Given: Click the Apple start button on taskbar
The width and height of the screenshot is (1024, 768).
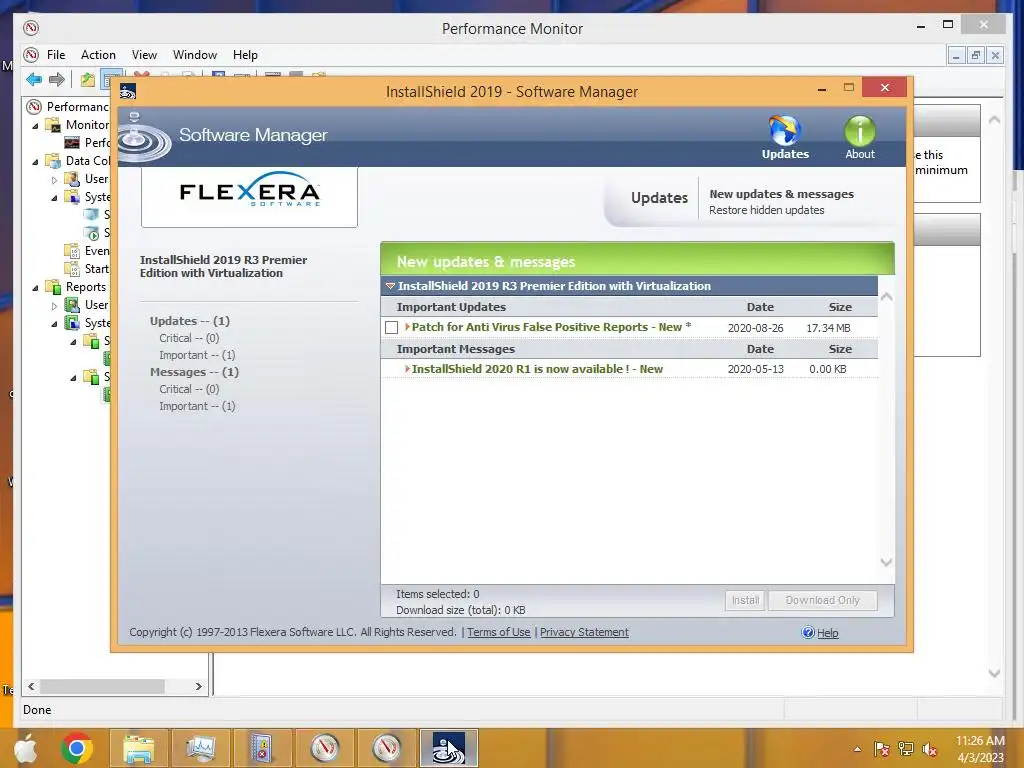Looking at the screenshot, I should [25, 748].
